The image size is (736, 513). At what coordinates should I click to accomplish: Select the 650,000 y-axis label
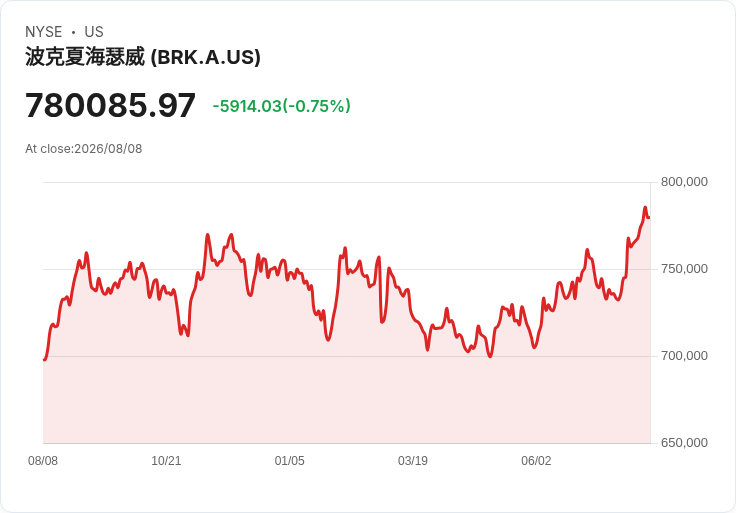click(x=684, y=443)
